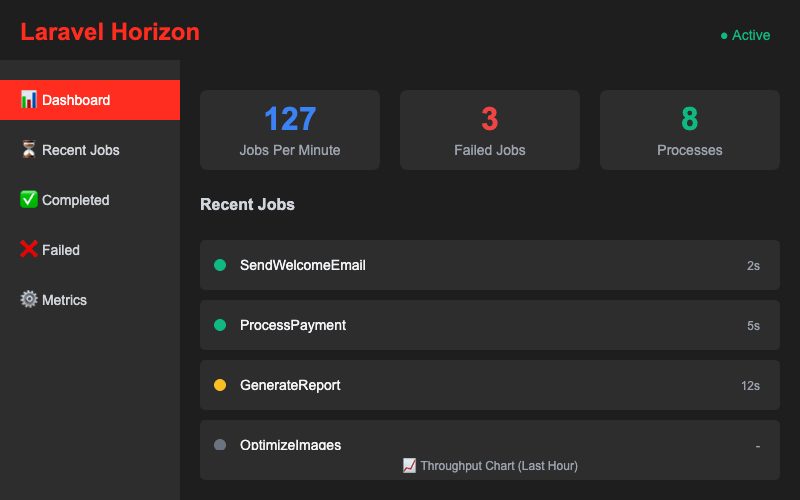Select the 127 Jobs Per Minute card
Image resolution: width=800 pixels, height=500 pixels.
click(x=290, y=130)
